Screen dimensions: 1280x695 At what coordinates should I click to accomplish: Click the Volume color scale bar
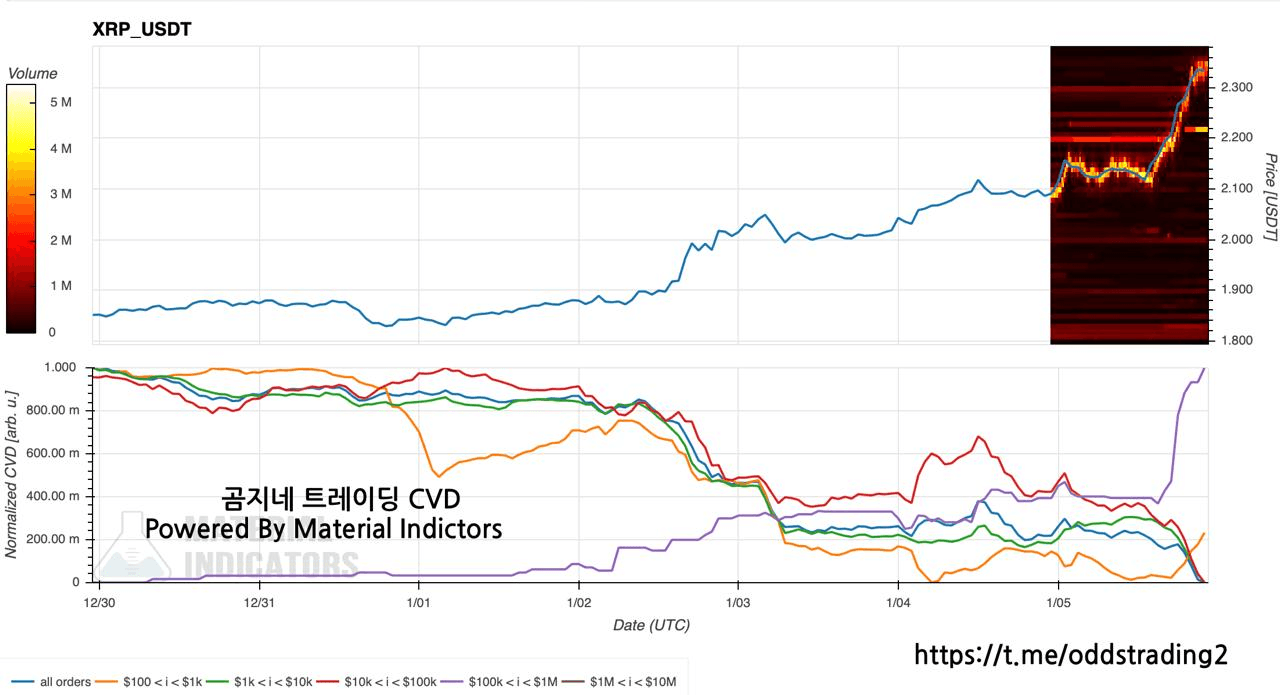(x=21, y=208)
